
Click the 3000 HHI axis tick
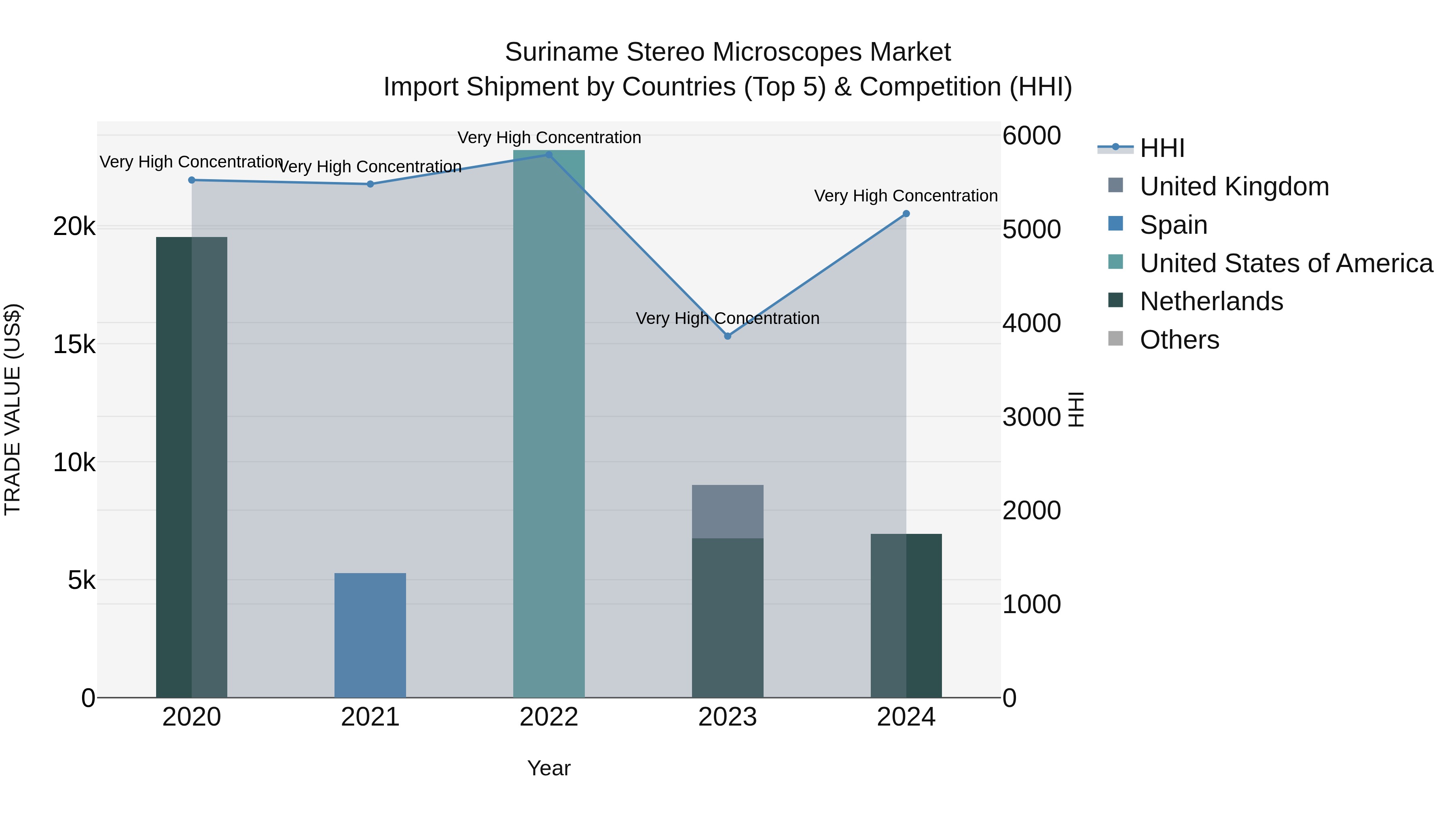1031,417
